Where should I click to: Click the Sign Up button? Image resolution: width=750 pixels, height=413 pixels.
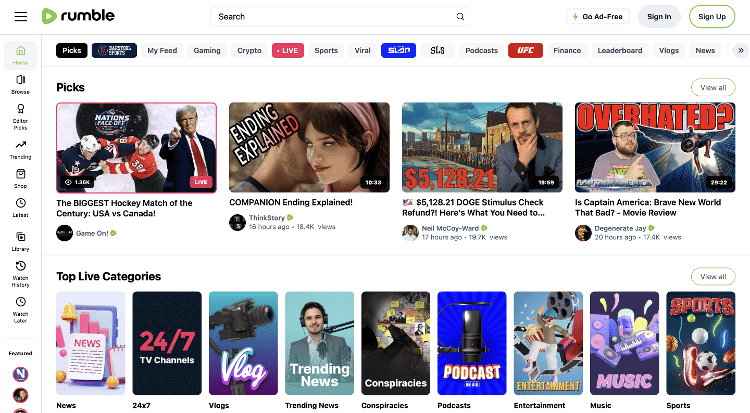(712, 16)
